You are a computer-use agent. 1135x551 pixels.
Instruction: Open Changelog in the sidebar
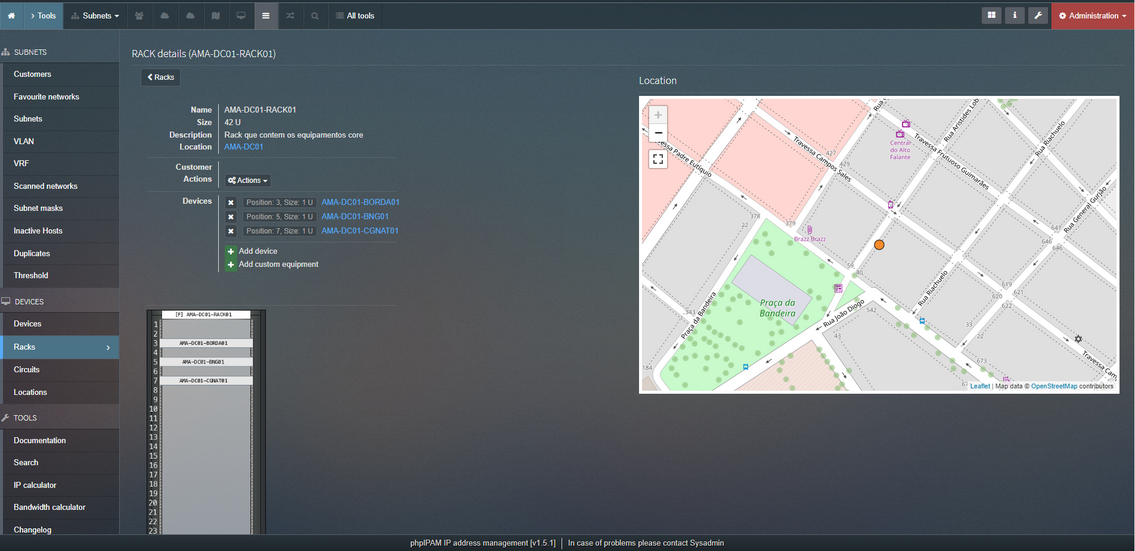coord(60,530)
